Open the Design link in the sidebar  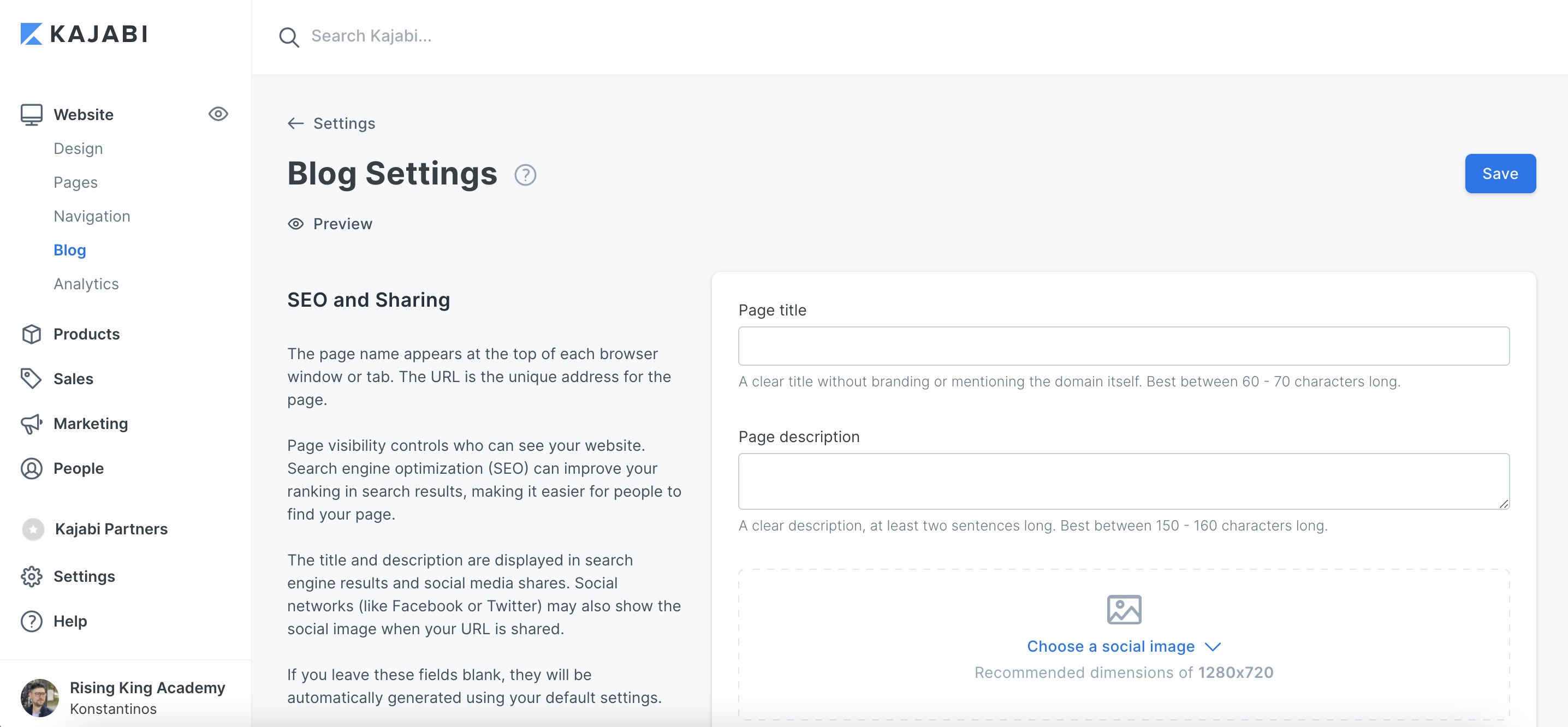click(78, 148)
